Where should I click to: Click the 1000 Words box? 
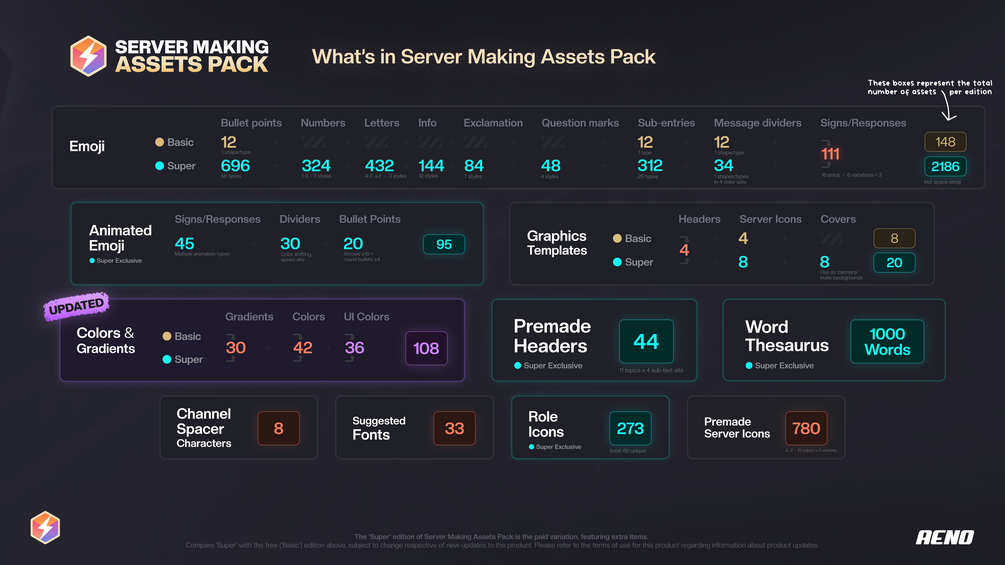pos(887,341)
